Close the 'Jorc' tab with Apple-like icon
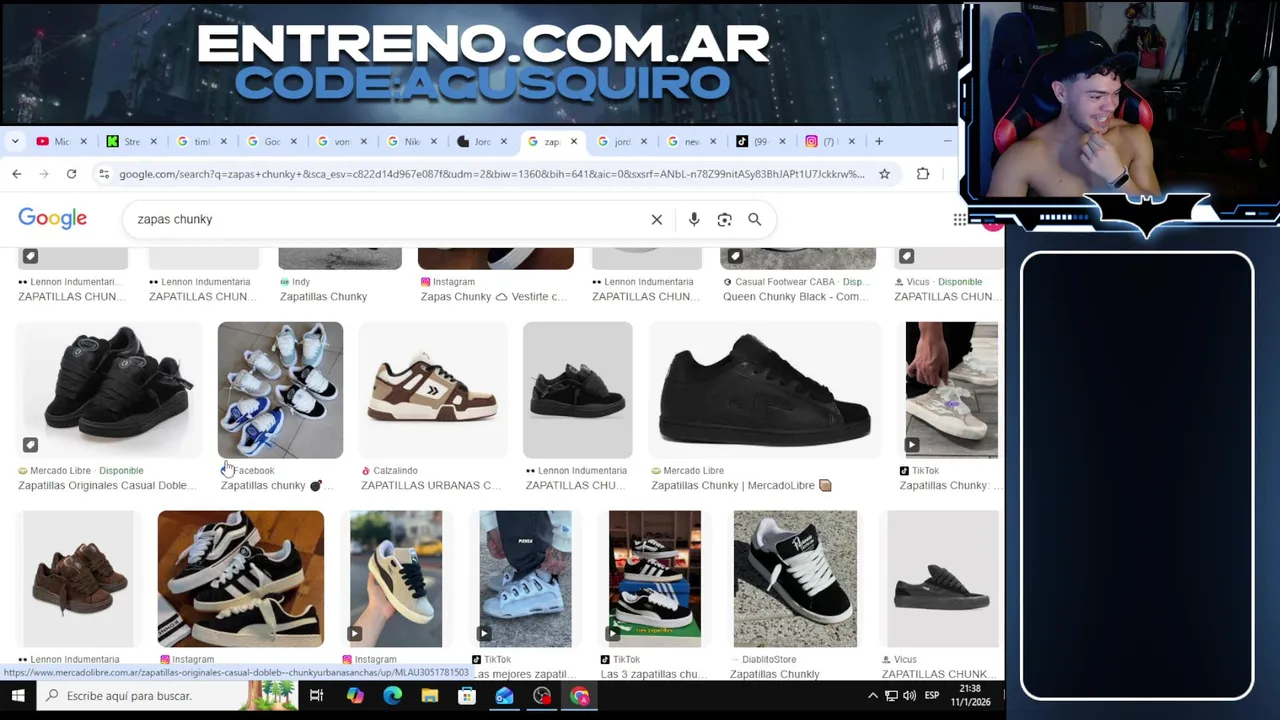The image size is (1280, 720). click(x=504, y=141)
